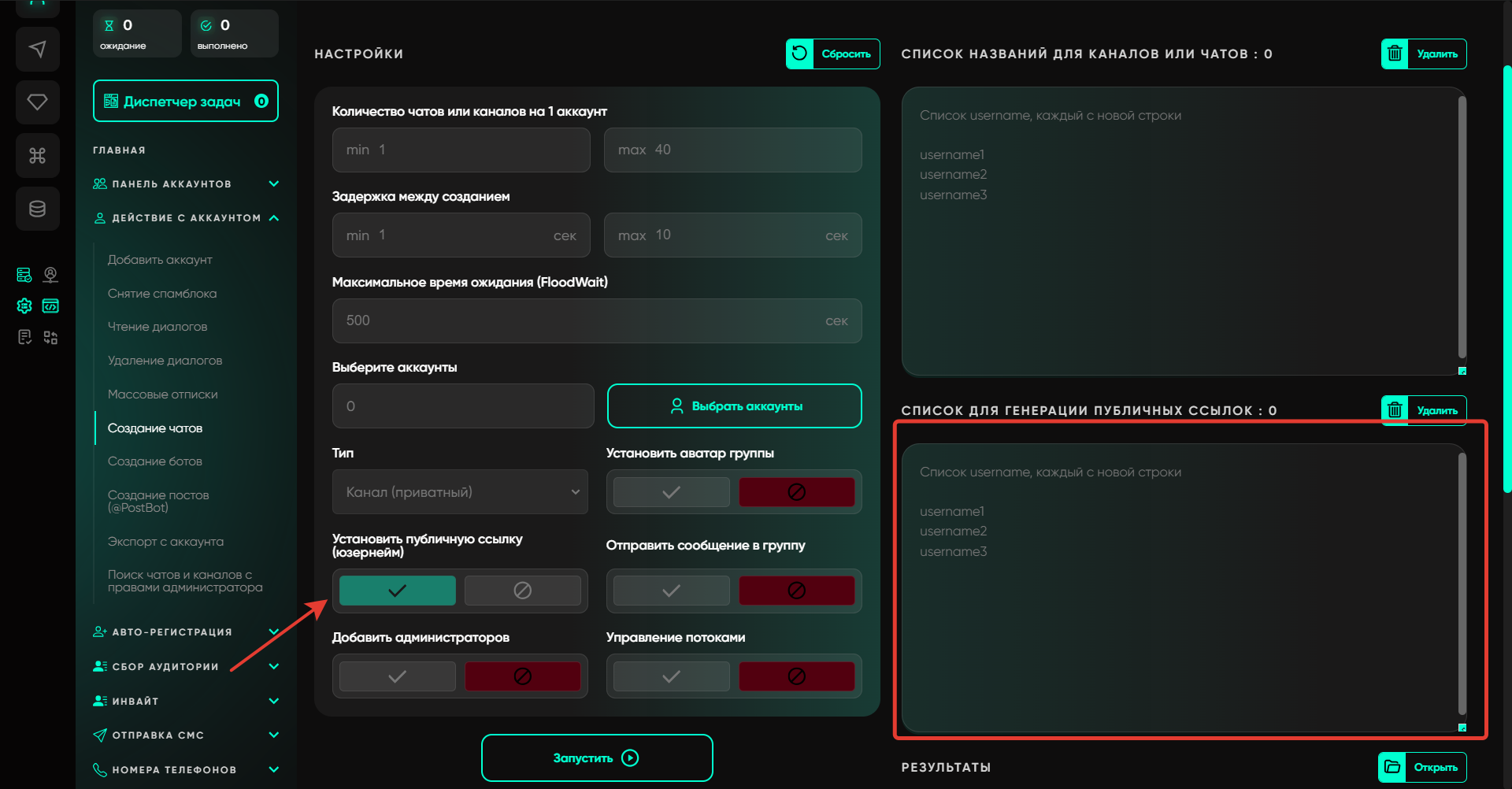This screenshot has width=1512, height=789.
Task: Open the Тип channel type dropdown
Action: point(460,492)
